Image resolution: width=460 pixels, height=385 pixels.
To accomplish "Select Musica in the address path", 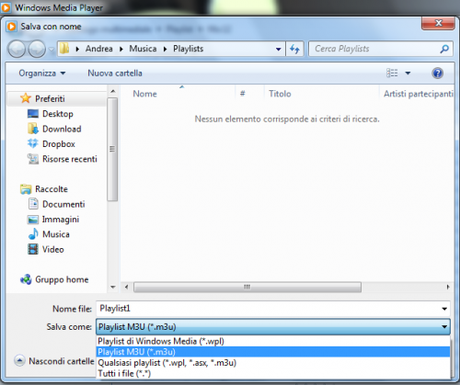I will [x=143, y=49].
